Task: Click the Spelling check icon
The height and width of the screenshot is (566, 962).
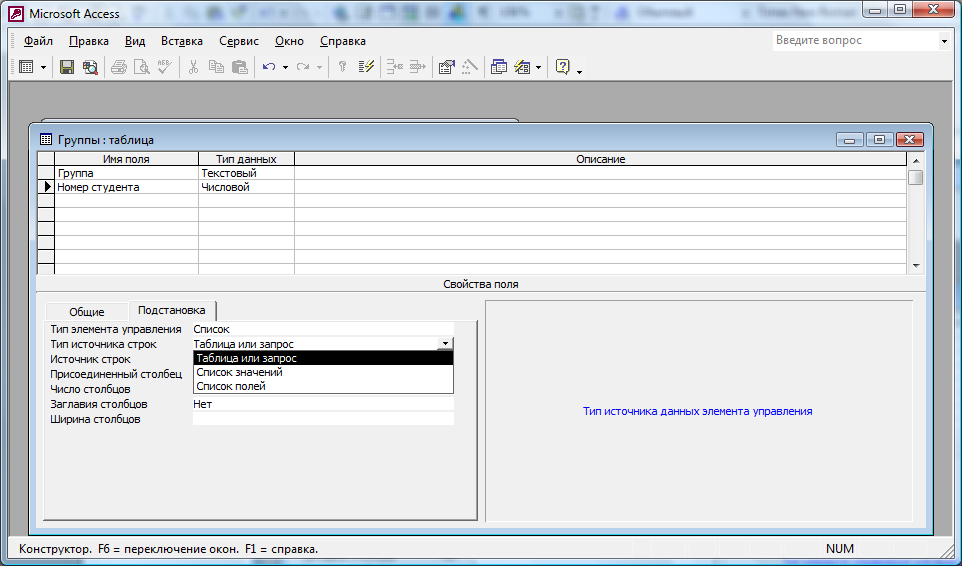Action: [164, 67]
